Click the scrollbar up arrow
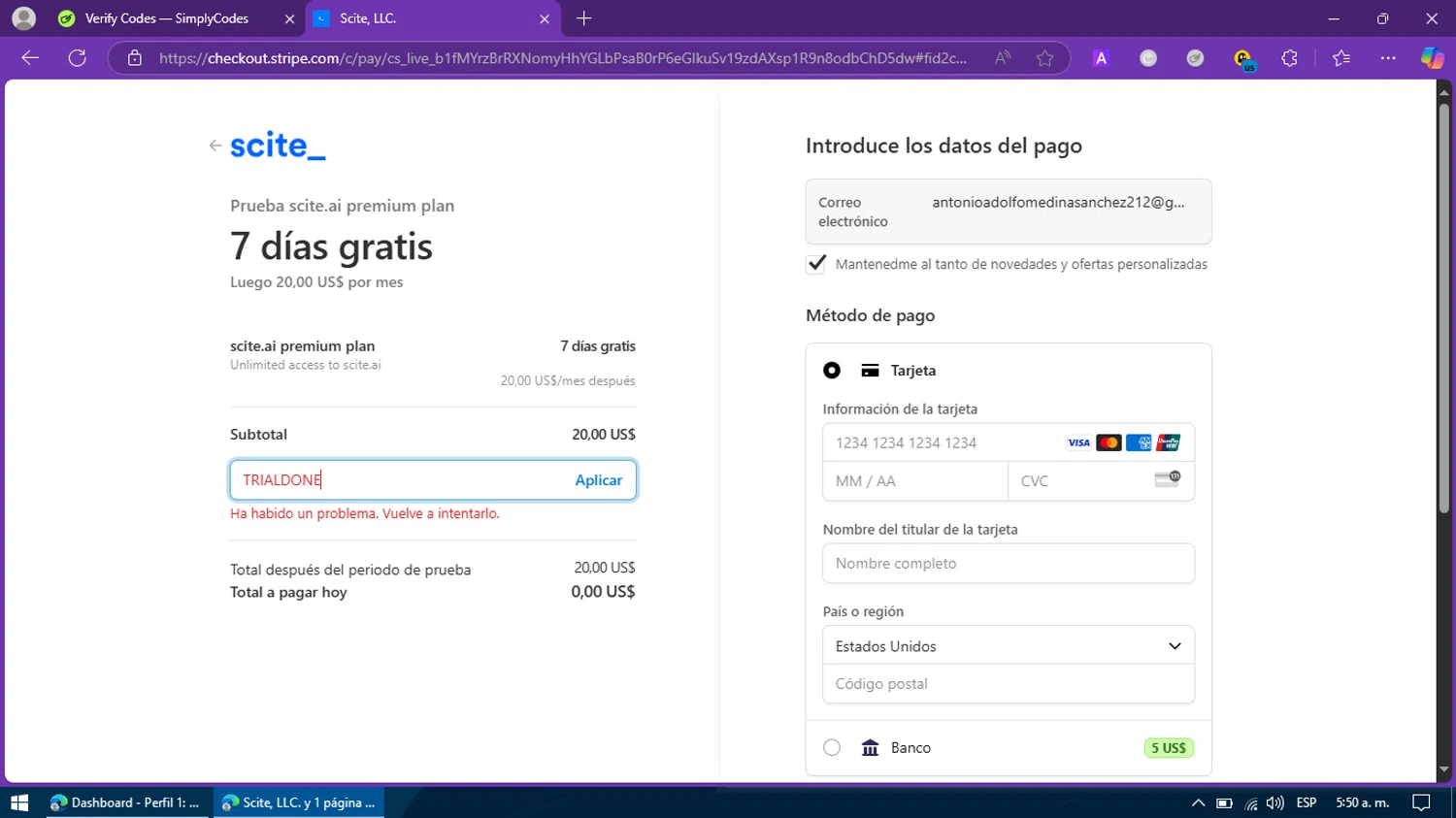The width and height of the screenshot is (1456, 818). pos(1444,92)
